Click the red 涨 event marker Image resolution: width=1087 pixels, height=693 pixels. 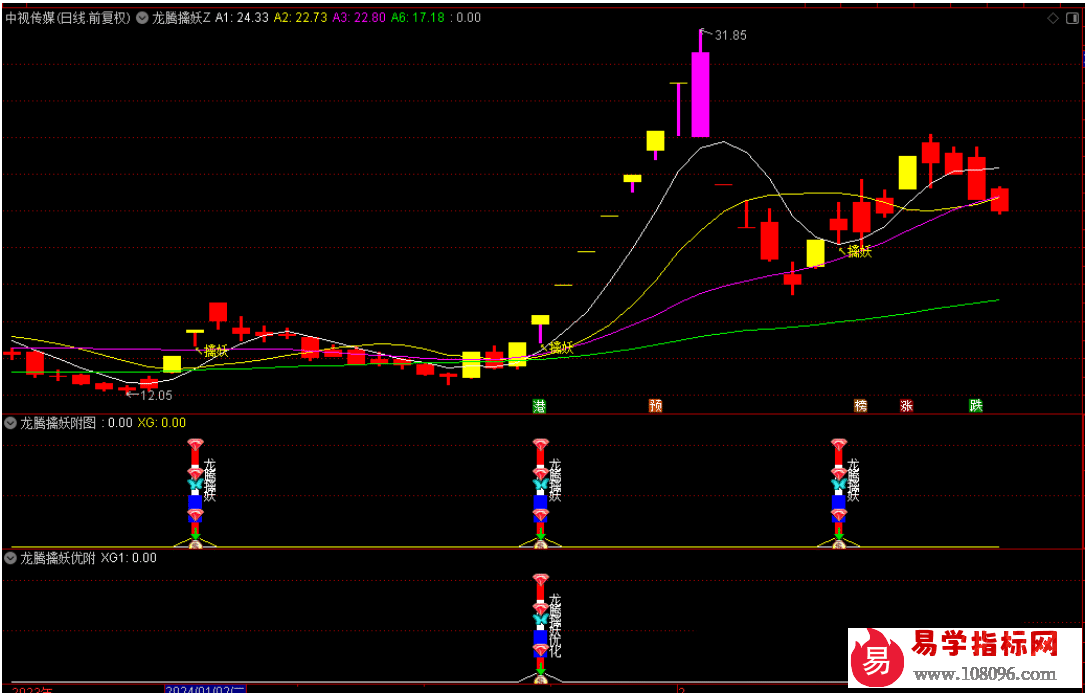tap(907, 406)
